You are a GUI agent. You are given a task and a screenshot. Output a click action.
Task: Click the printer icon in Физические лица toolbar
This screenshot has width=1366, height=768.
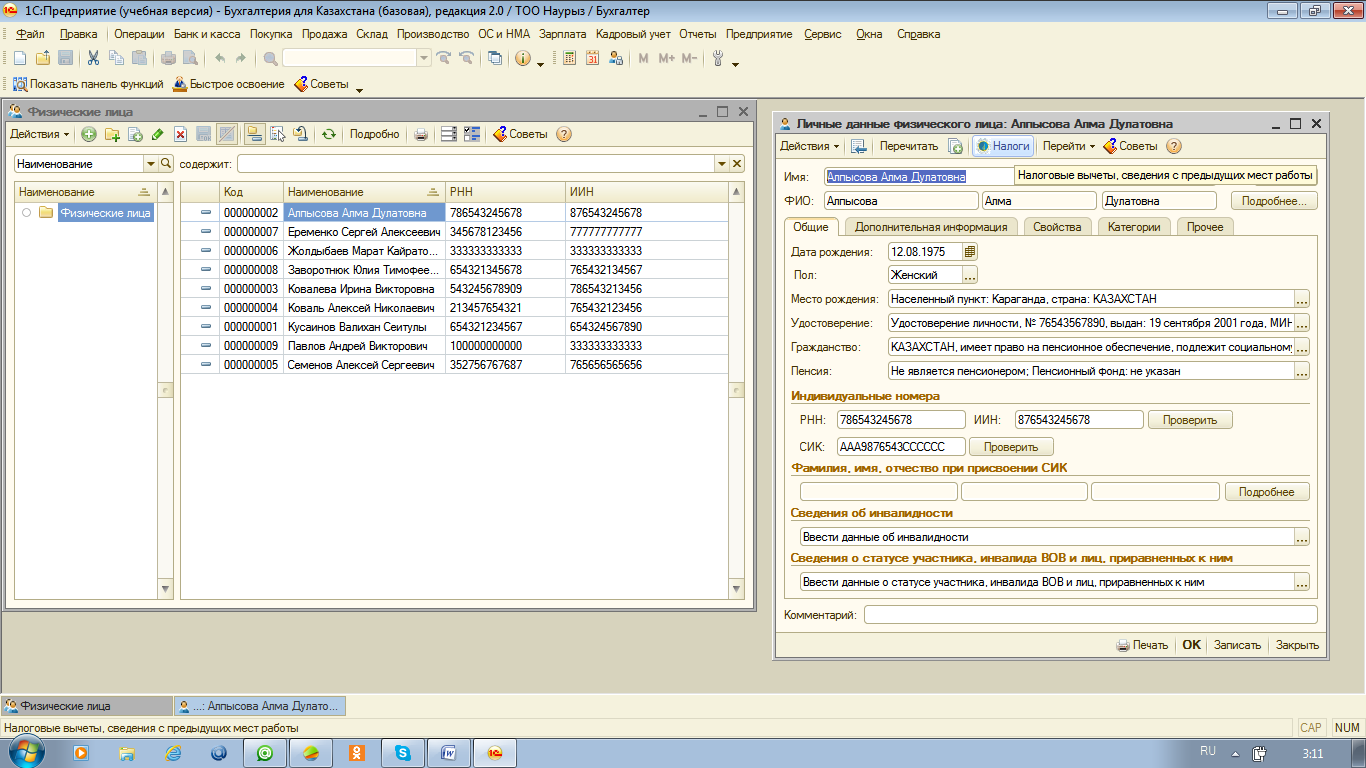pyautogui.click(x=421, y=134)
